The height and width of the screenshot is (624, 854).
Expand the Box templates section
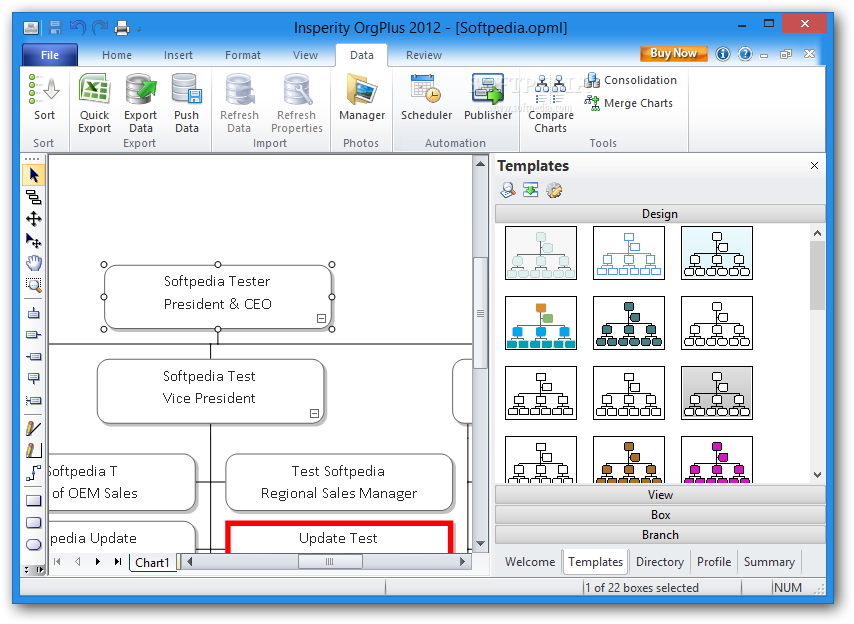click(x=660, y=515)
